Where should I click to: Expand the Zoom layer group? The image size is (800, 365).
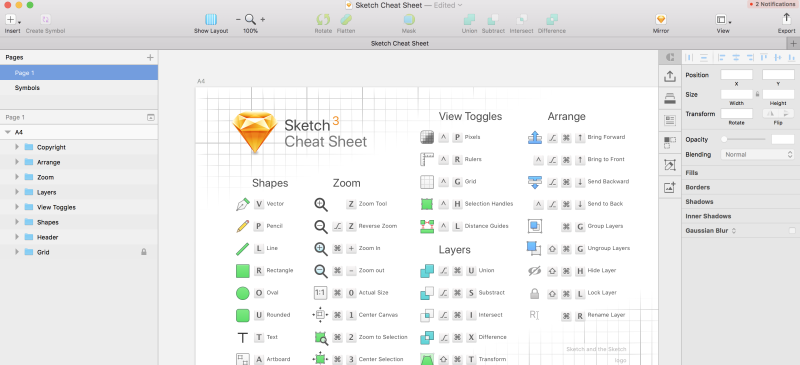pos(16,177)
